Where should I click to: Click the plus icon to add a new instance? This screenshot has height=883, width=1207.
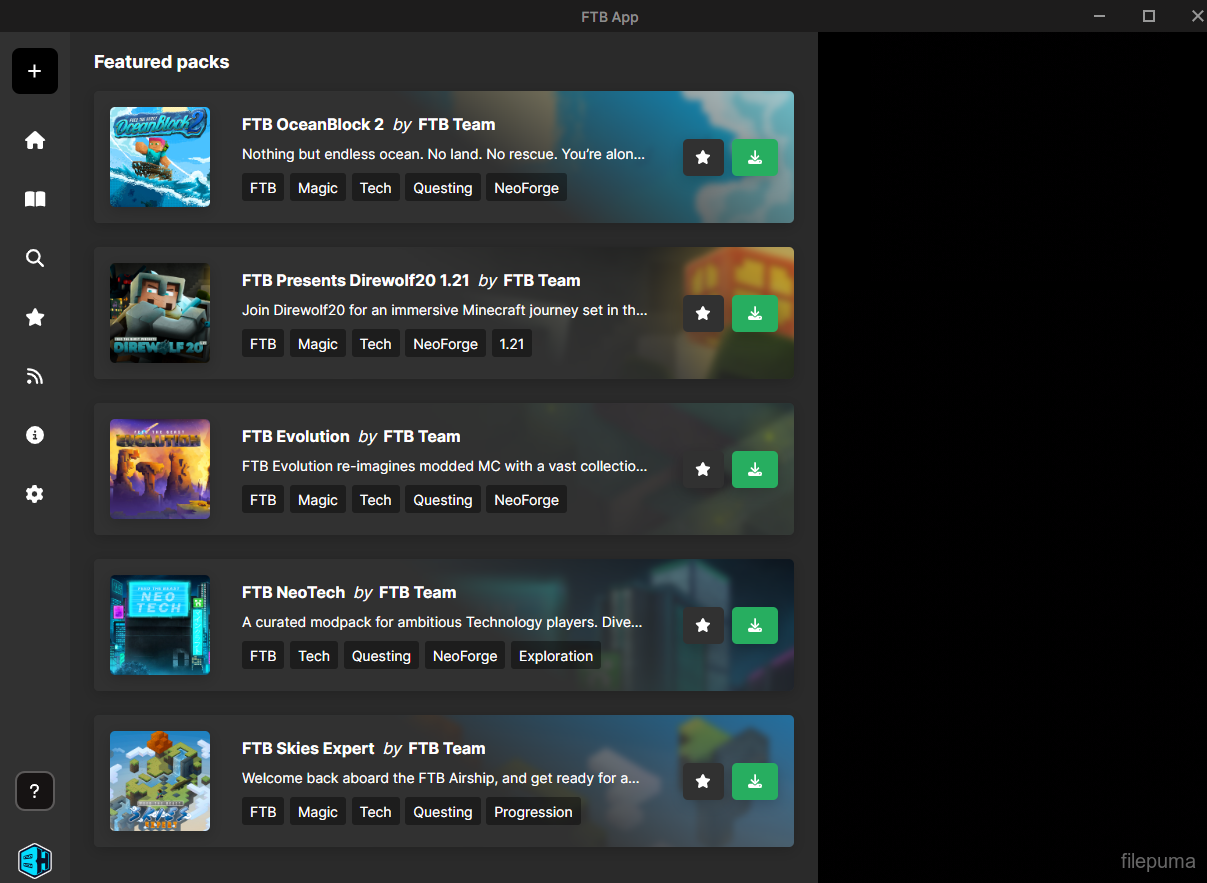pos(35,71)
